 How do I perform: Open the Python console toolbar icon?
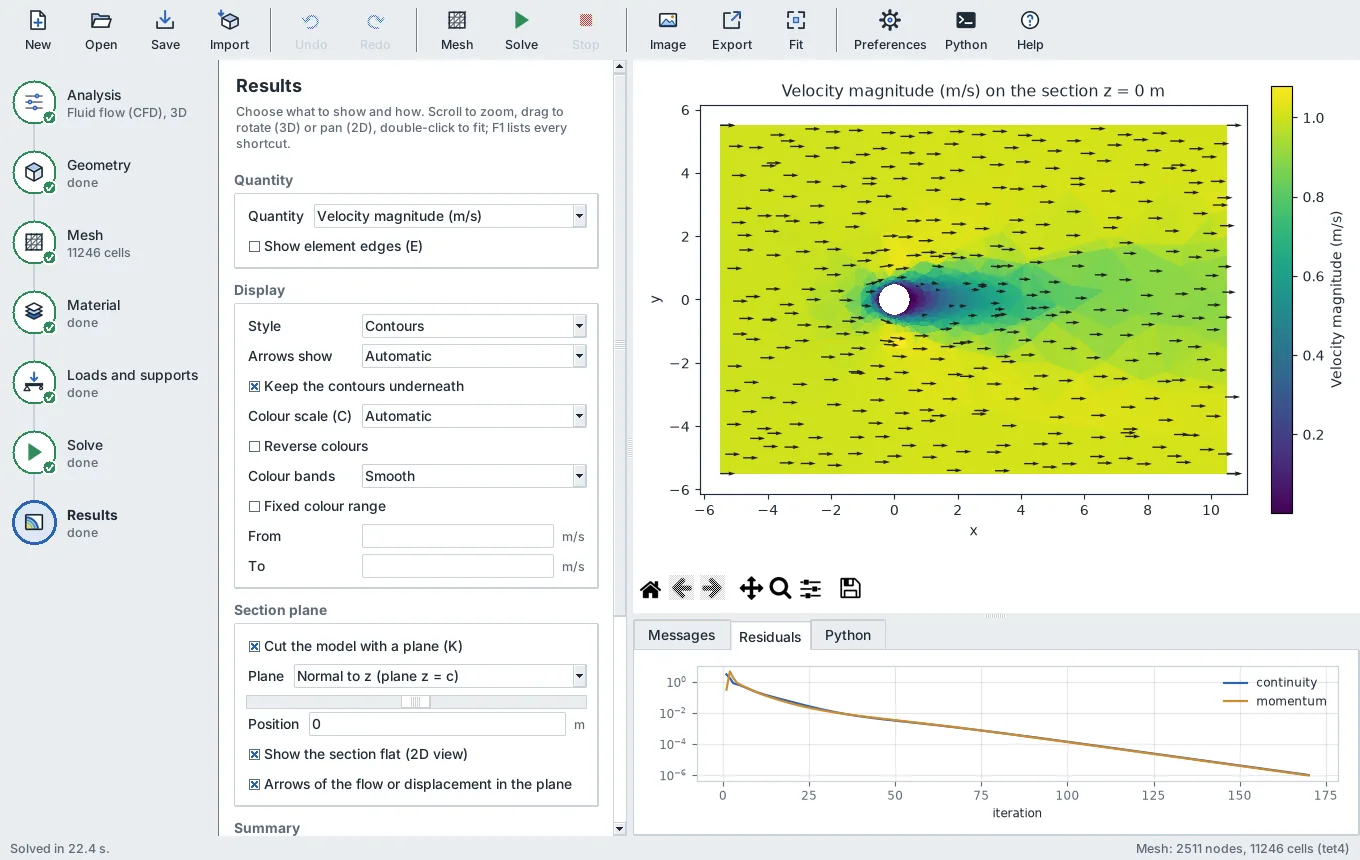(x=966, y=30)
